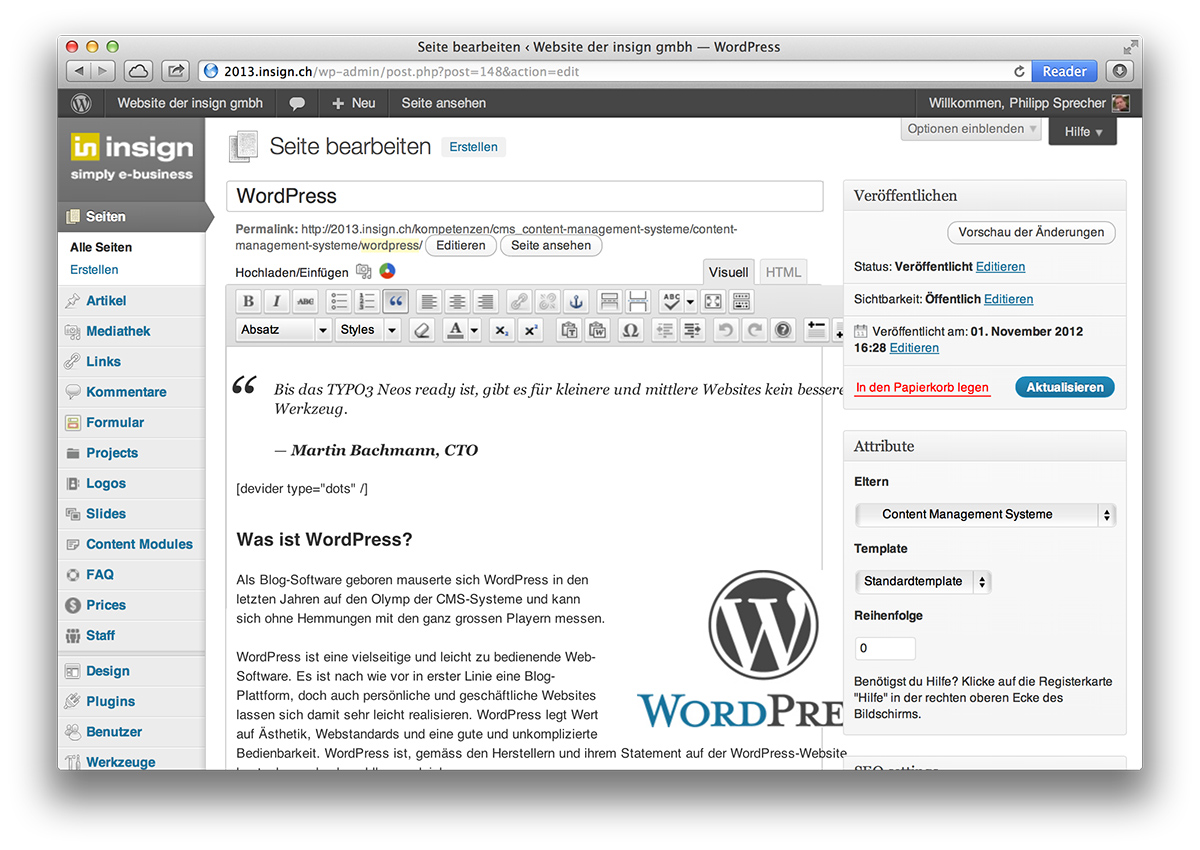Click the colorful circle icon beside Hochladen/Einfügen
1200x850 pixels.
388,271
